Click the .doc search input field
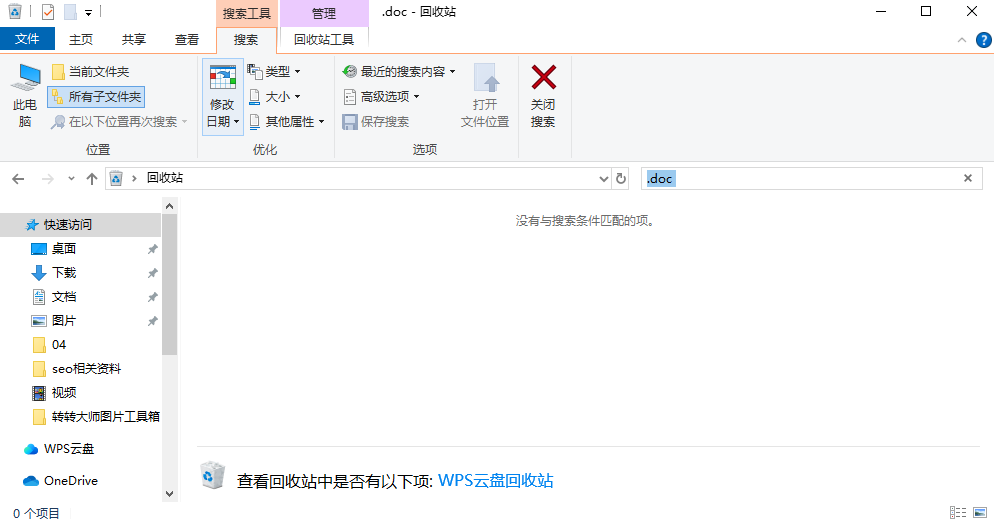 point(801,179)
